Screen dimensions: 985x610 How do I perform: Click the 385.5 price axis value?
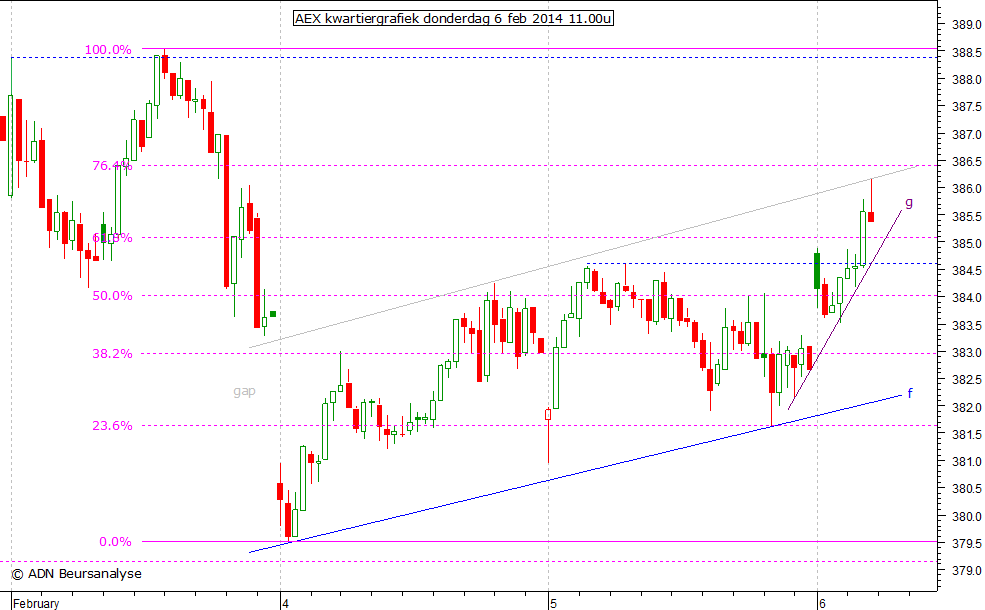pos(967,217)
